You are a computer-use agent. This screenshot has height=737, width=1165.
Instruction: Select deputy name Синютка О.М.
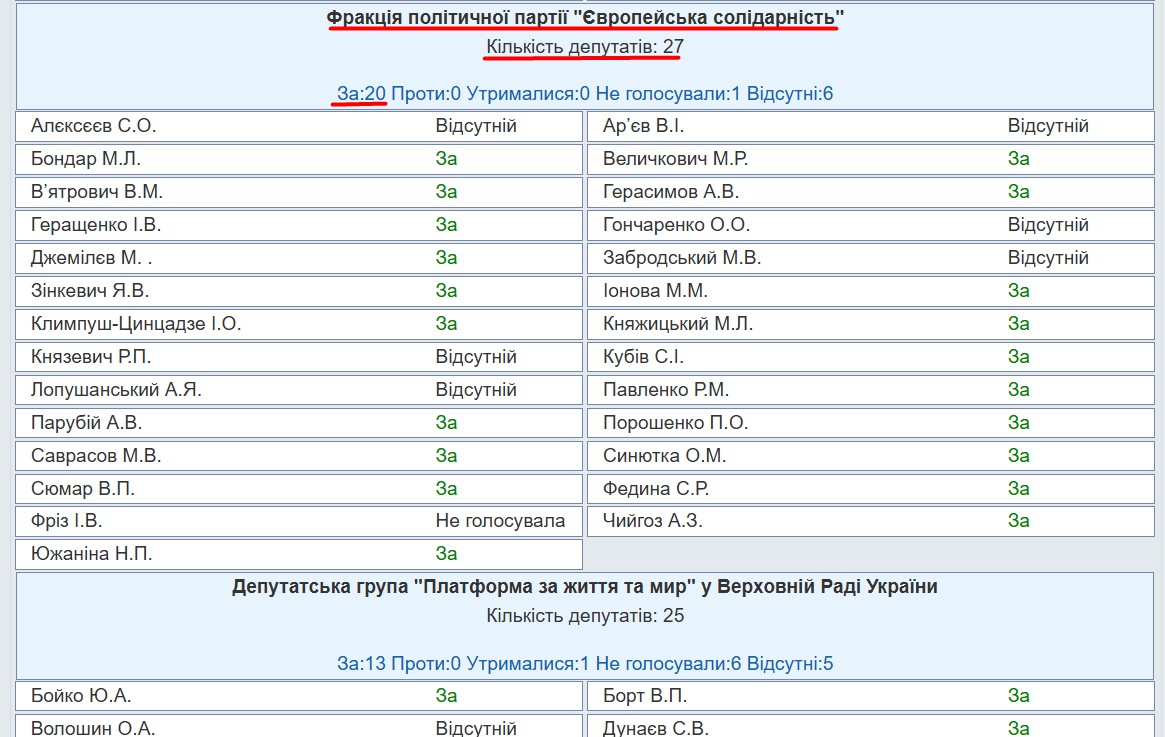tap(664, 455)
